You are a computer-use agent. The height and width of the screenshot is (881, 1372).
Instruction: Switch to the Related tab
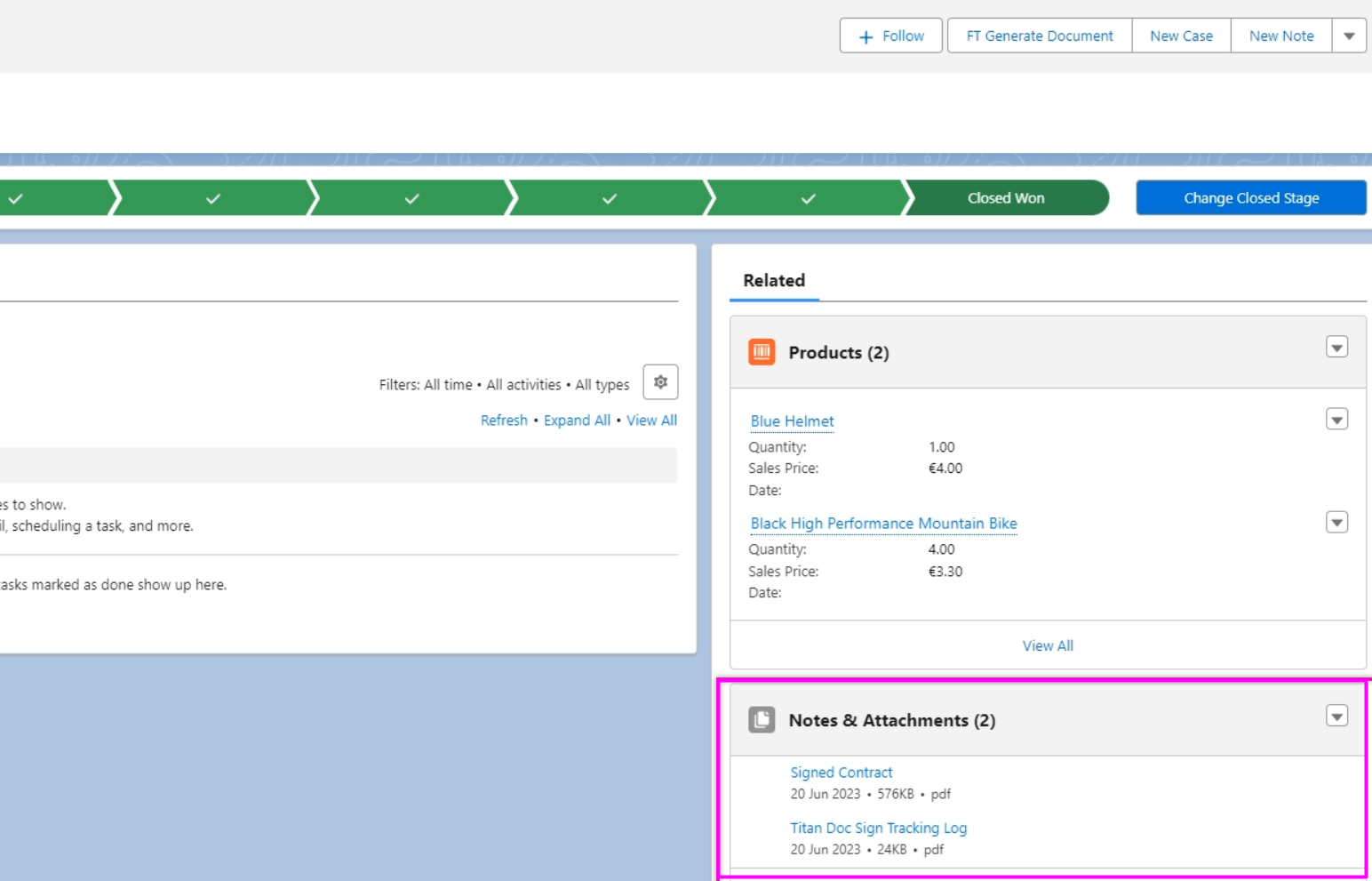click(x=773, y=280)
